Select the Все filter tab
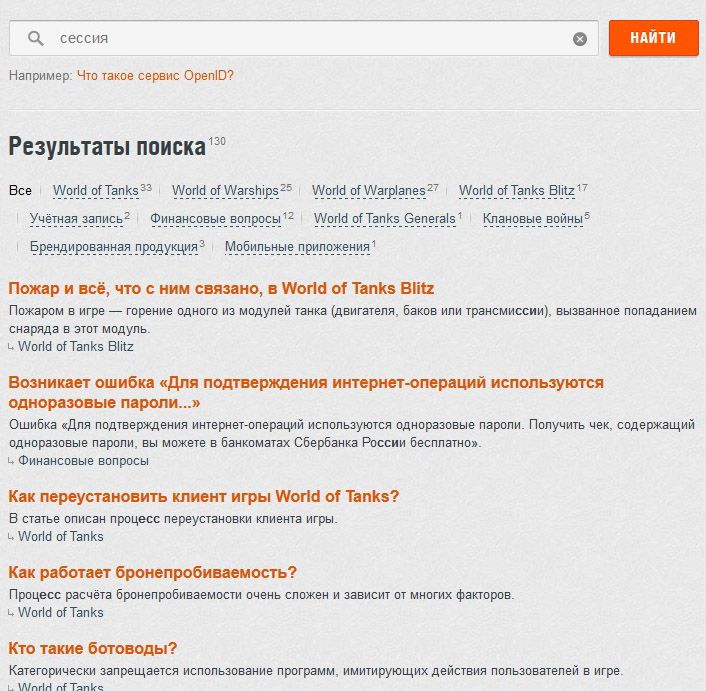The width and height of the screenshot is (706, 691). 20,190
